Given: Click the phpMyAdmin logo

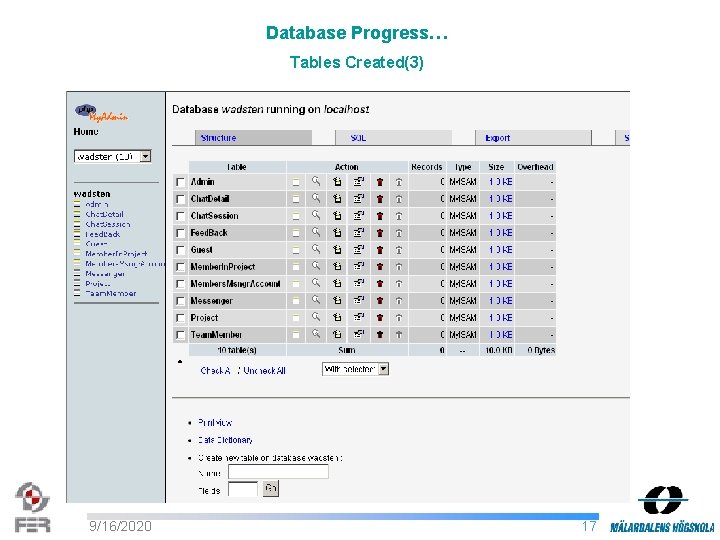Looking at the screenshot, I should pyautogui.click(x=101, y=112).
